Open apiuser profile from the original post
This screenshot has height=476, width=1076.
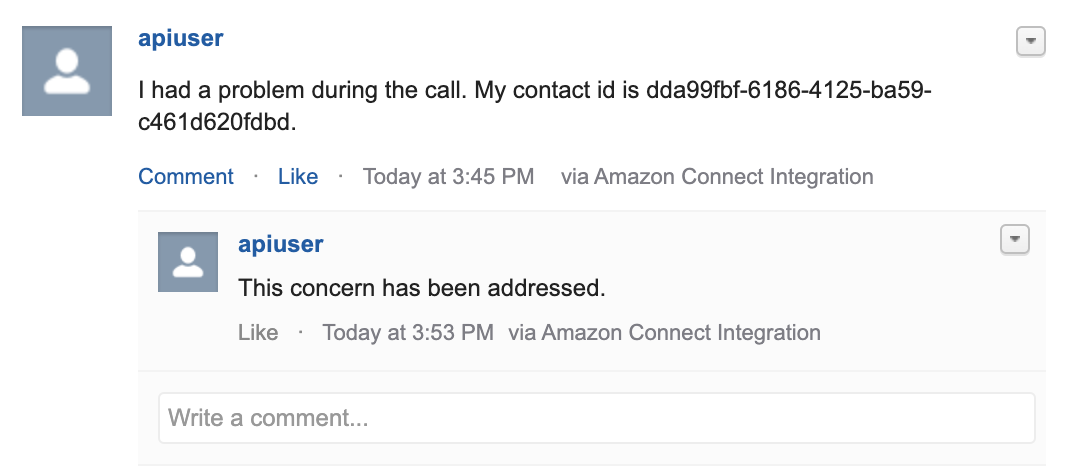coord(180,38)
